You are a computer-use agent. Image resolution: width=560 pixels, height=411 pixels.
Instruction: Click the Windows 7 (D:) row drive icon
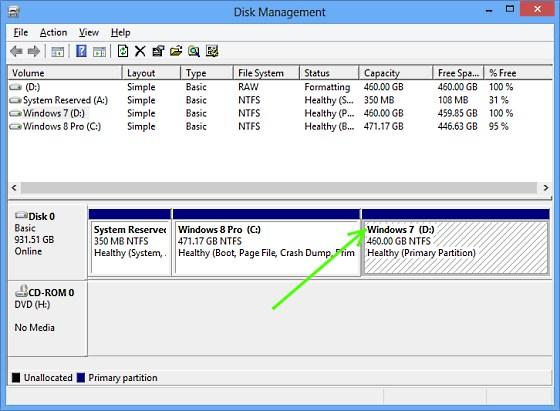click(x=15, y=114)
